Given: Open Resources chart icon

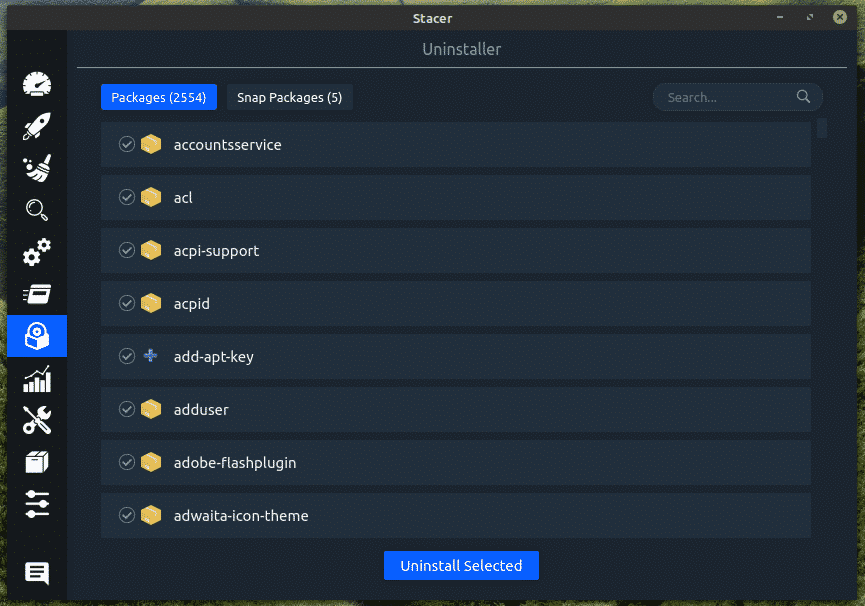Looking at the screenshot, I should (37, 378).
